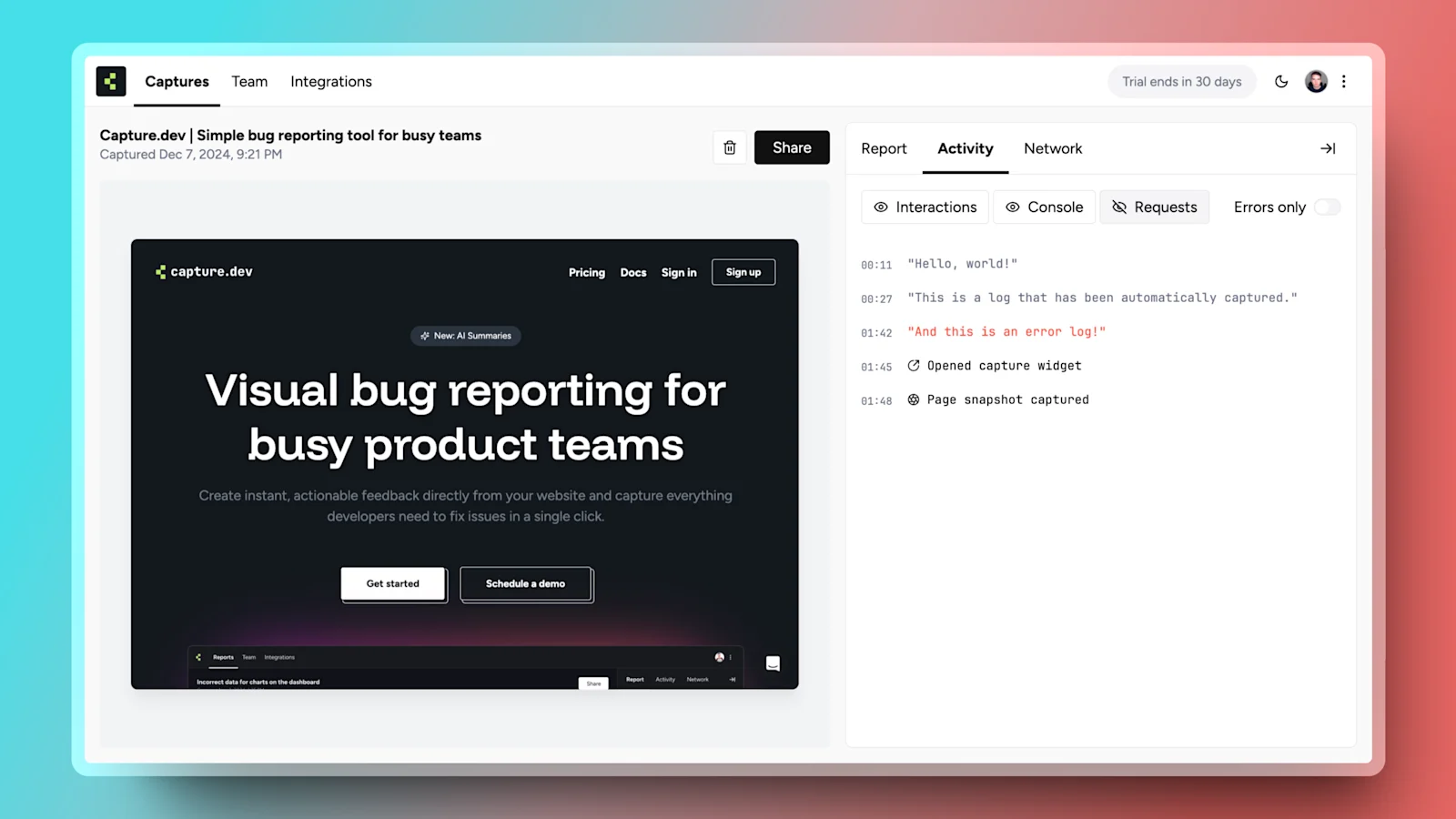Click the New: AI Summaries badge
Viewport: 1456px width, 819px height.
click(x=466, y=336)
